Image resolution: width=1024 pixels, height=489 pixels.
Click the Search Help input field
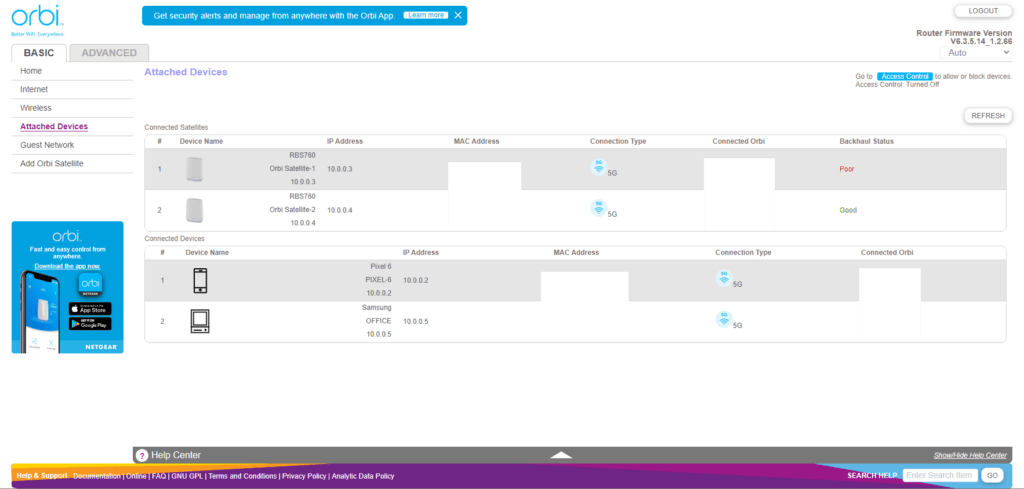(x=939, y=476)
